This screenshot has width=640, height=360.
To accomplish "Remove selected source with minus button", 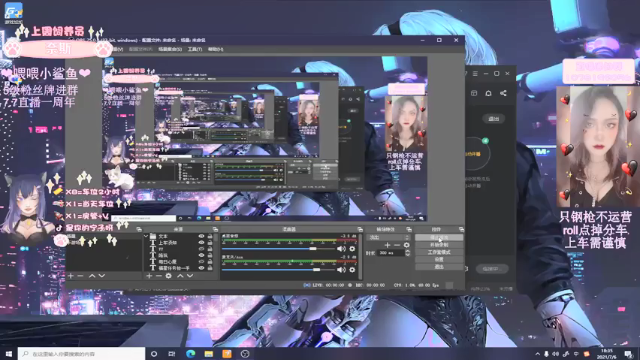I will 159,276.
